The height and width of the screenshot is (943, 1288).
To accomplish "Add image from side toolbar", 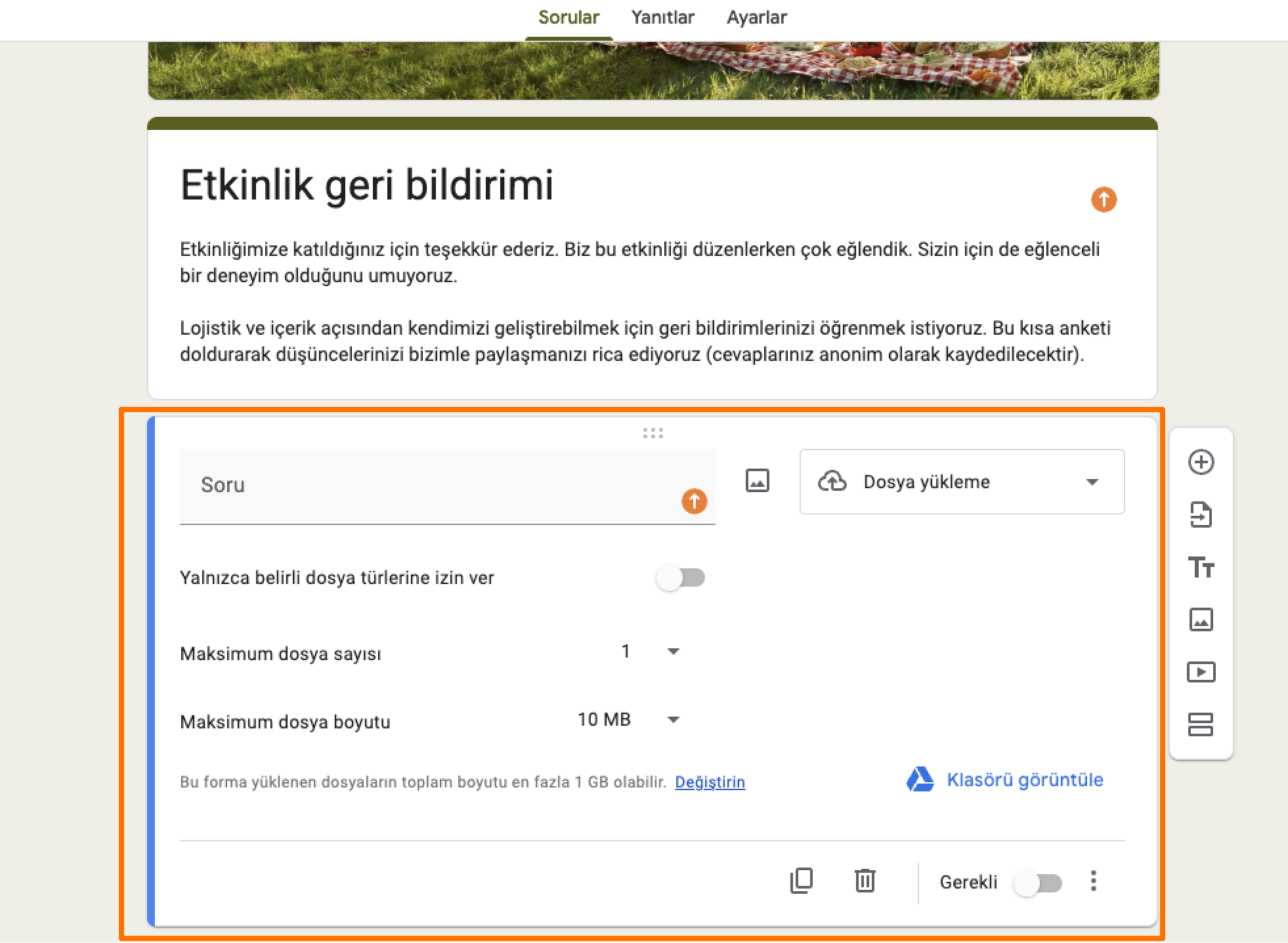I will pos(1201,619).
